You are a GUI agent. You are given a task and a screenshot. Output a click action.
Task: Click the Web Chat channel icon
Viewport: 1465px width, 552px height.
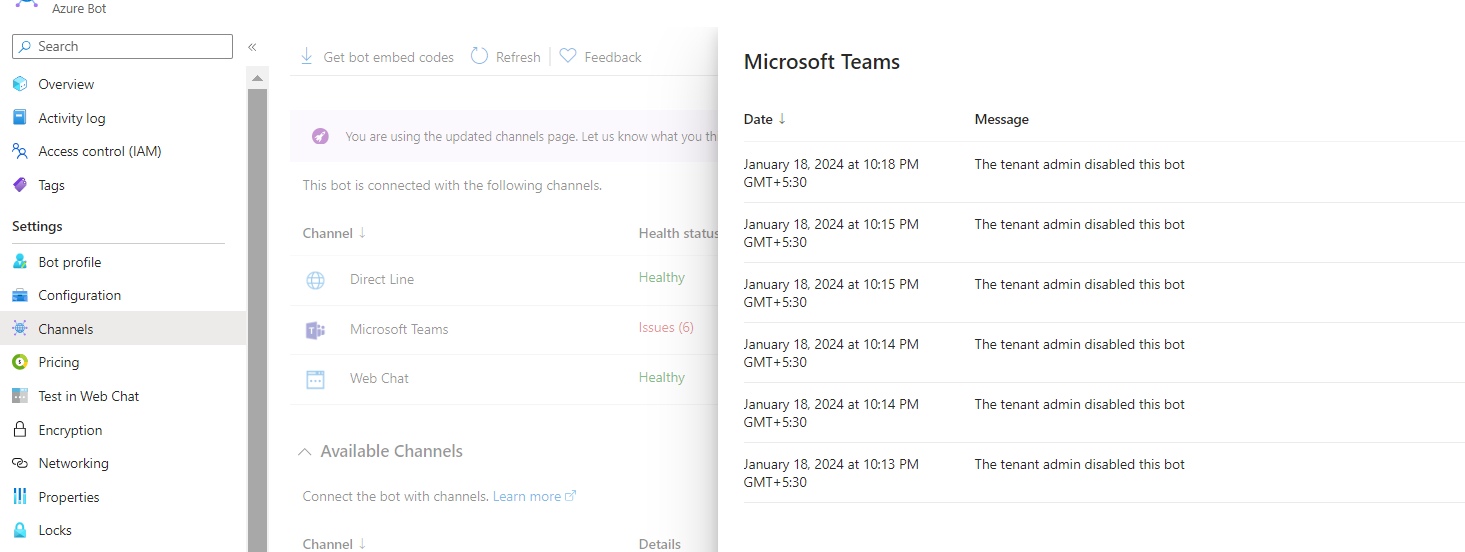coord(315,379)
